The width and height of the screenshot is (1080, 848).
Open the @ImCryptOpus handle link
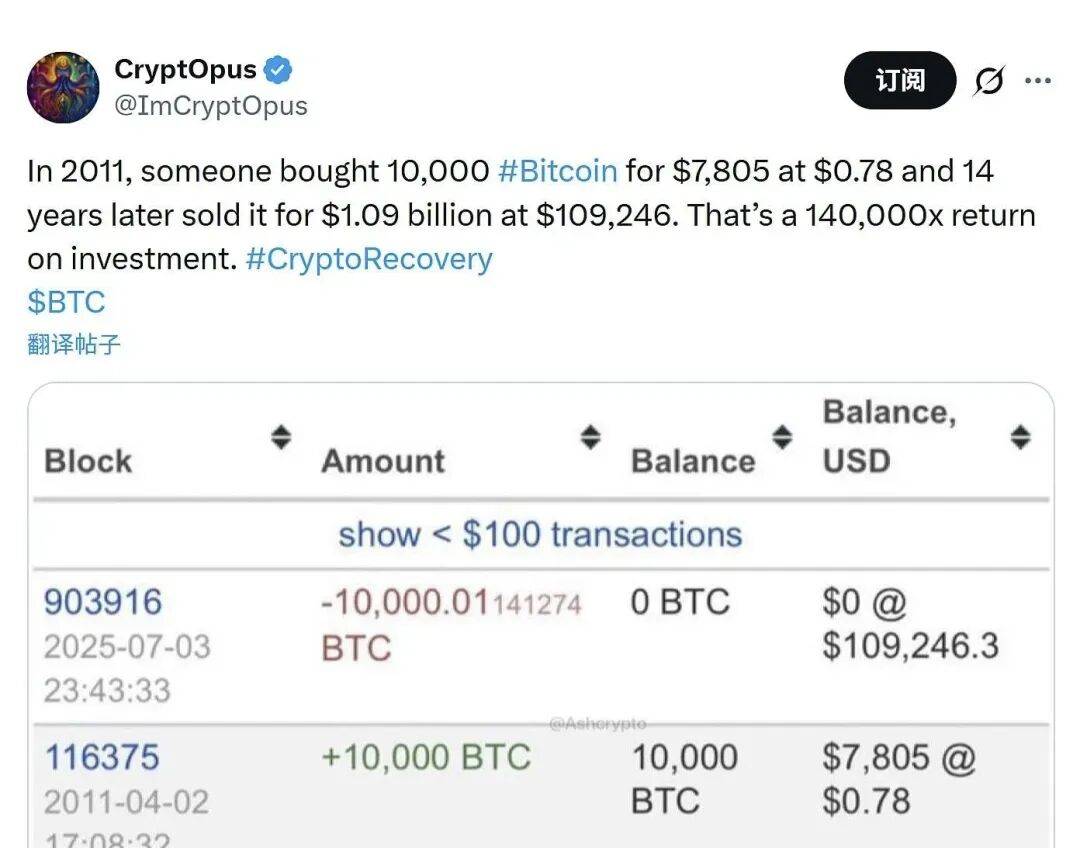(x=211, y=106)
